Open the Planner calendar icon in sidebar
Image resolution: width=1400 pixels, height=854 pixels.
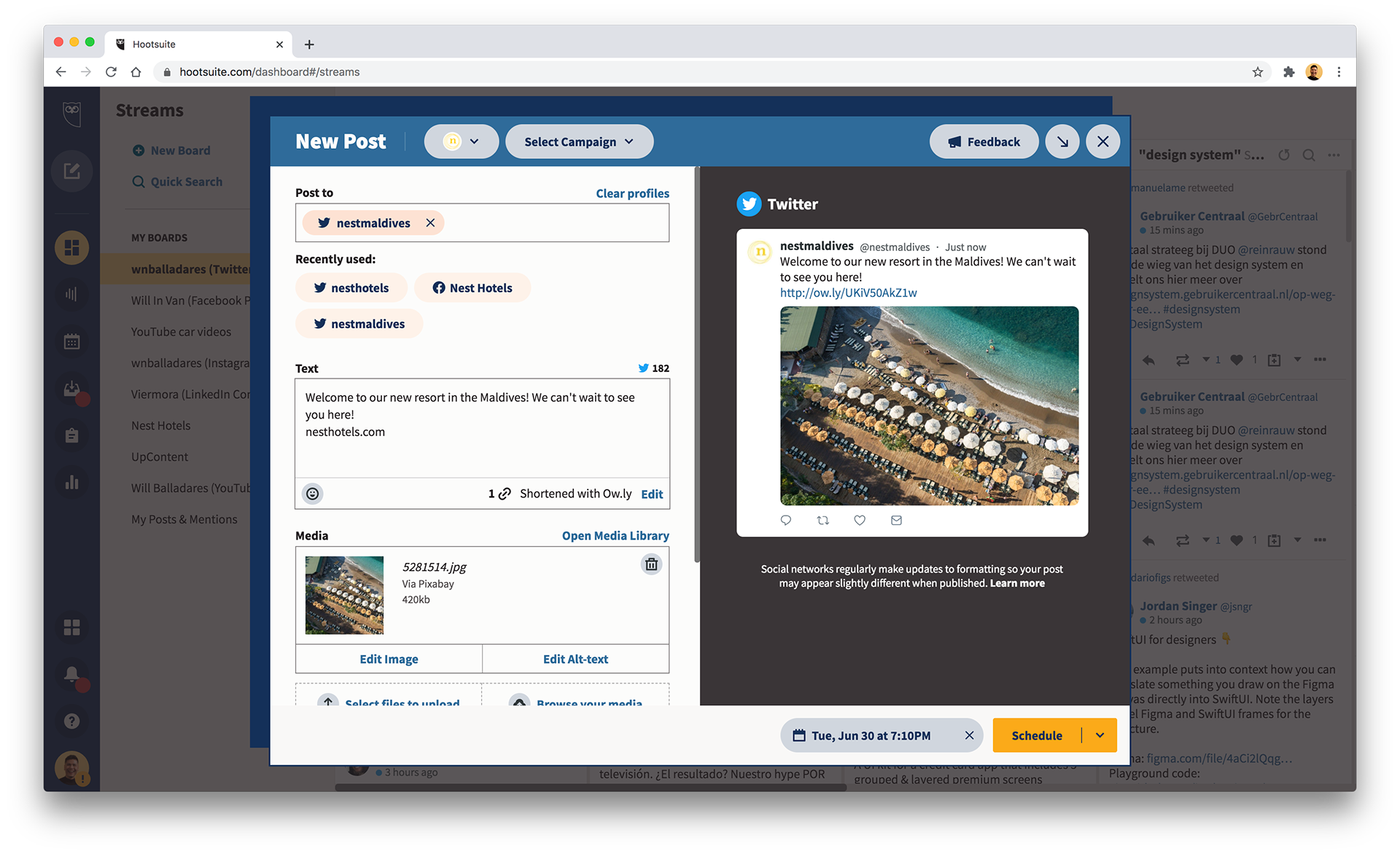71,341
